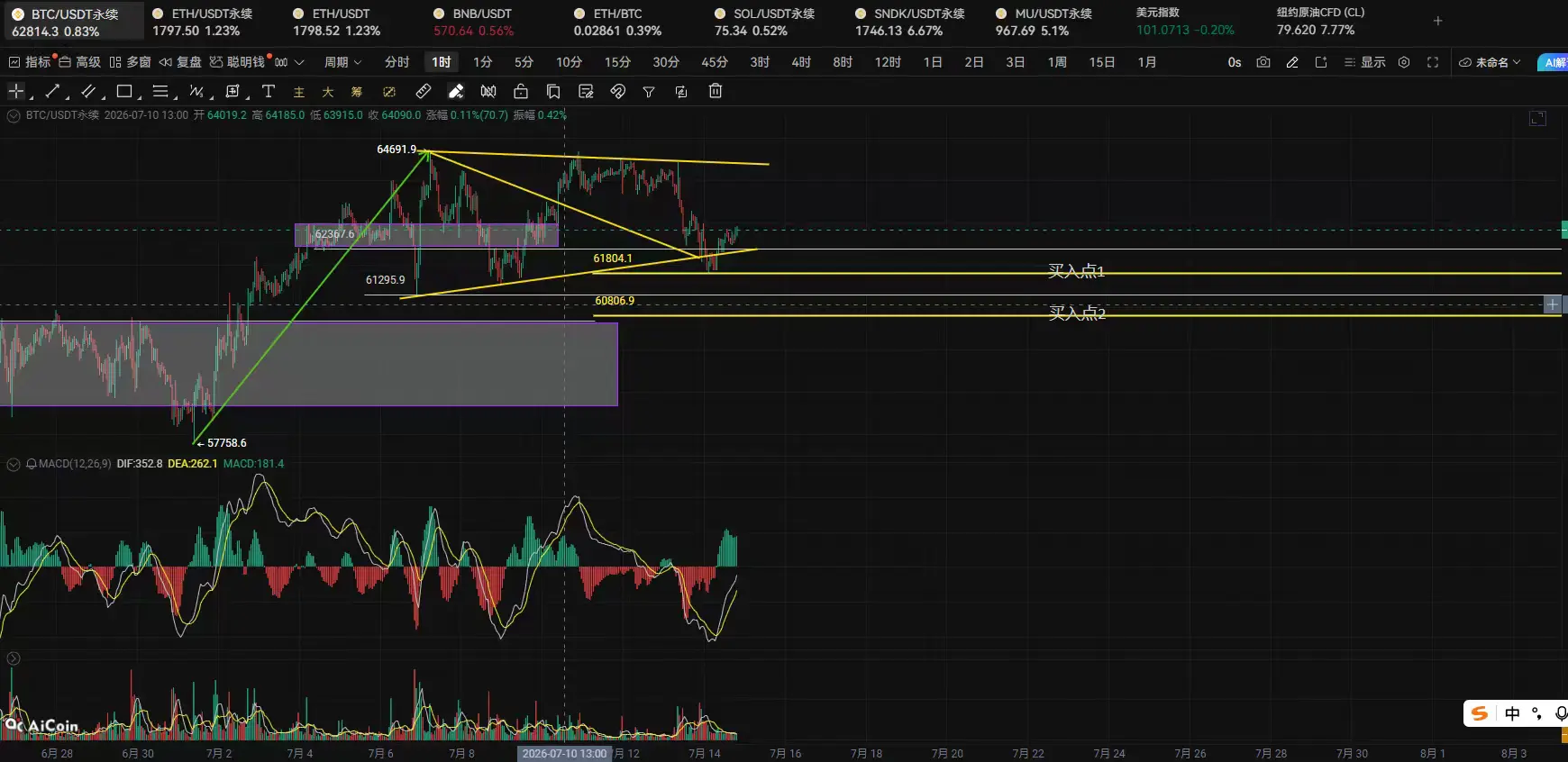The width and height of the screenshot is (1568, 762).
Task: Select the wave pattern drawing tool
Action: click(x=196, y=91)
